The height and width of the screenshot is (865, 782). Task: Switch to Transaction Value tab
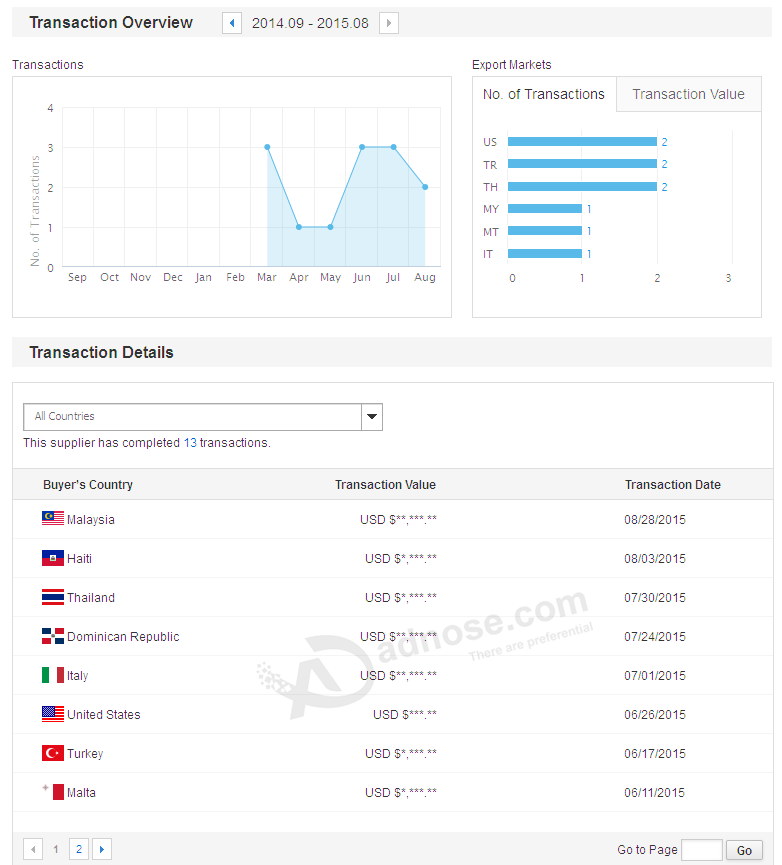[x=688, y=94]
